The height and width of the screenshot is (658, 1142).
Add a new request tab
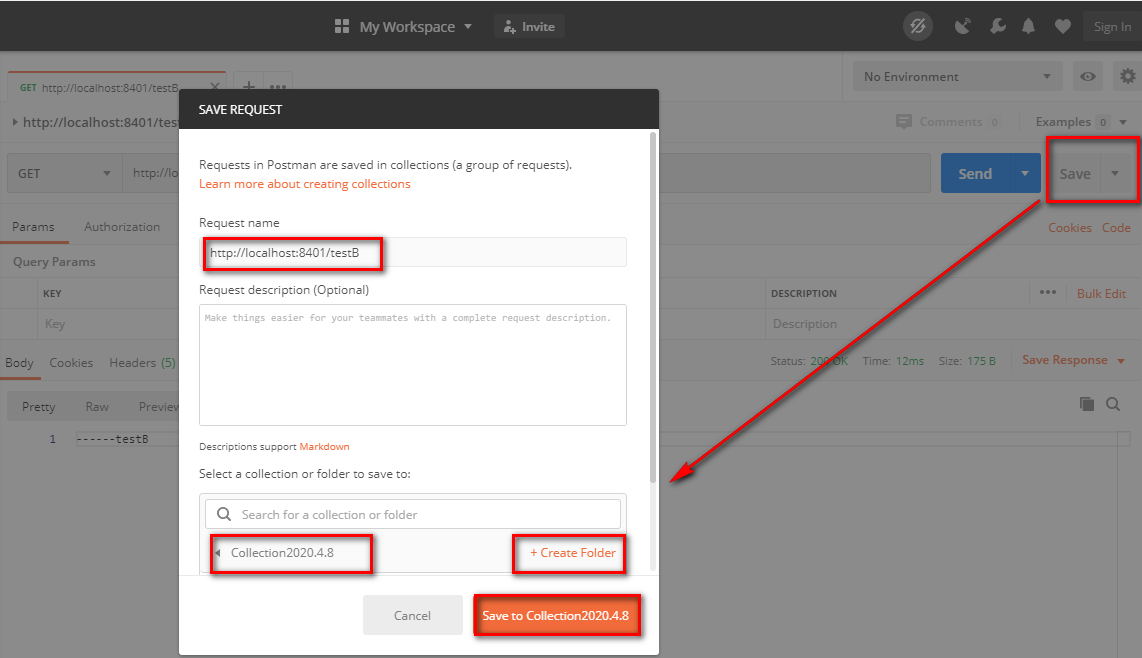pos(248,87)
